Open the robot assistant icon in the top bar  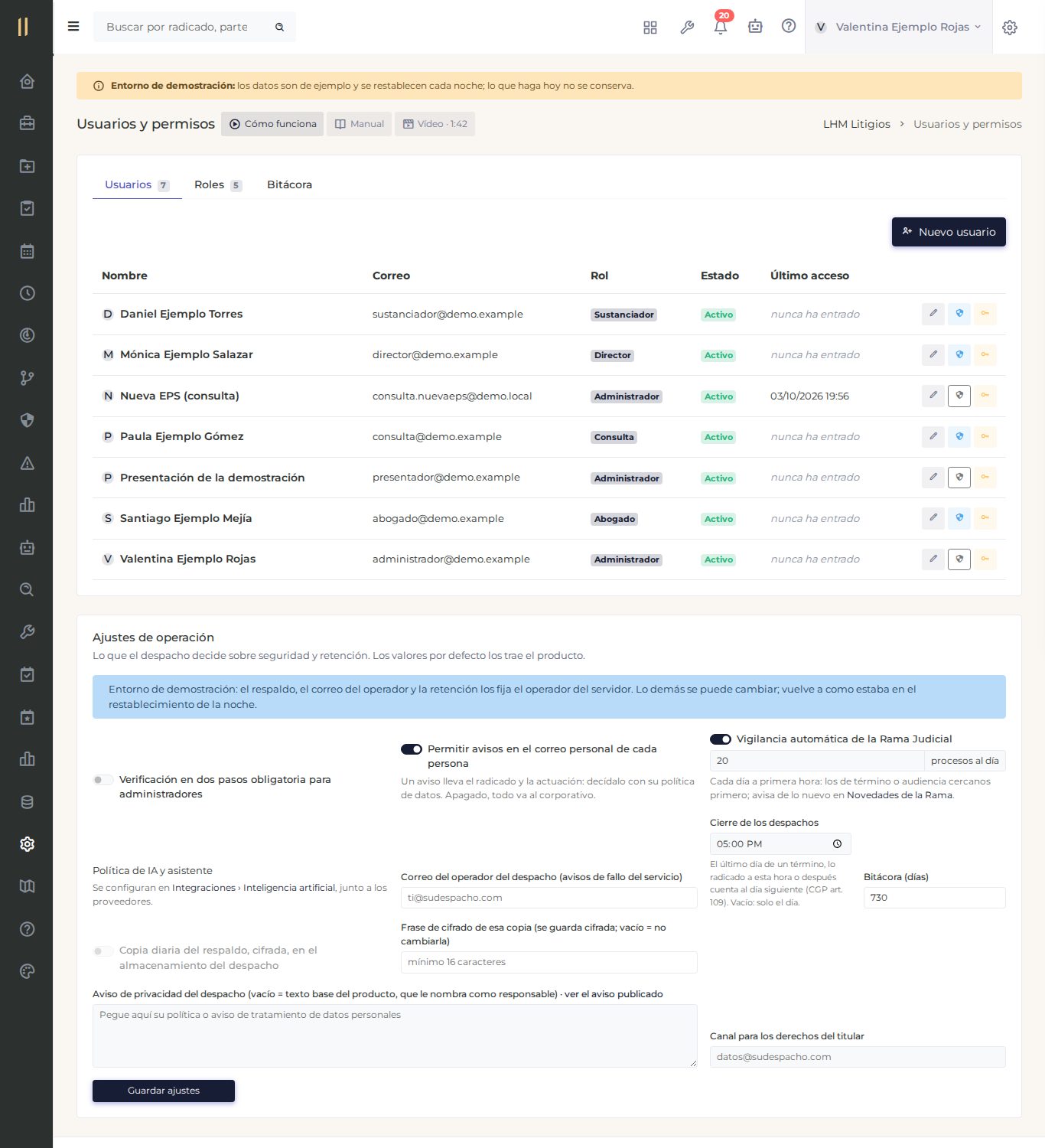(x=755, y=27)
